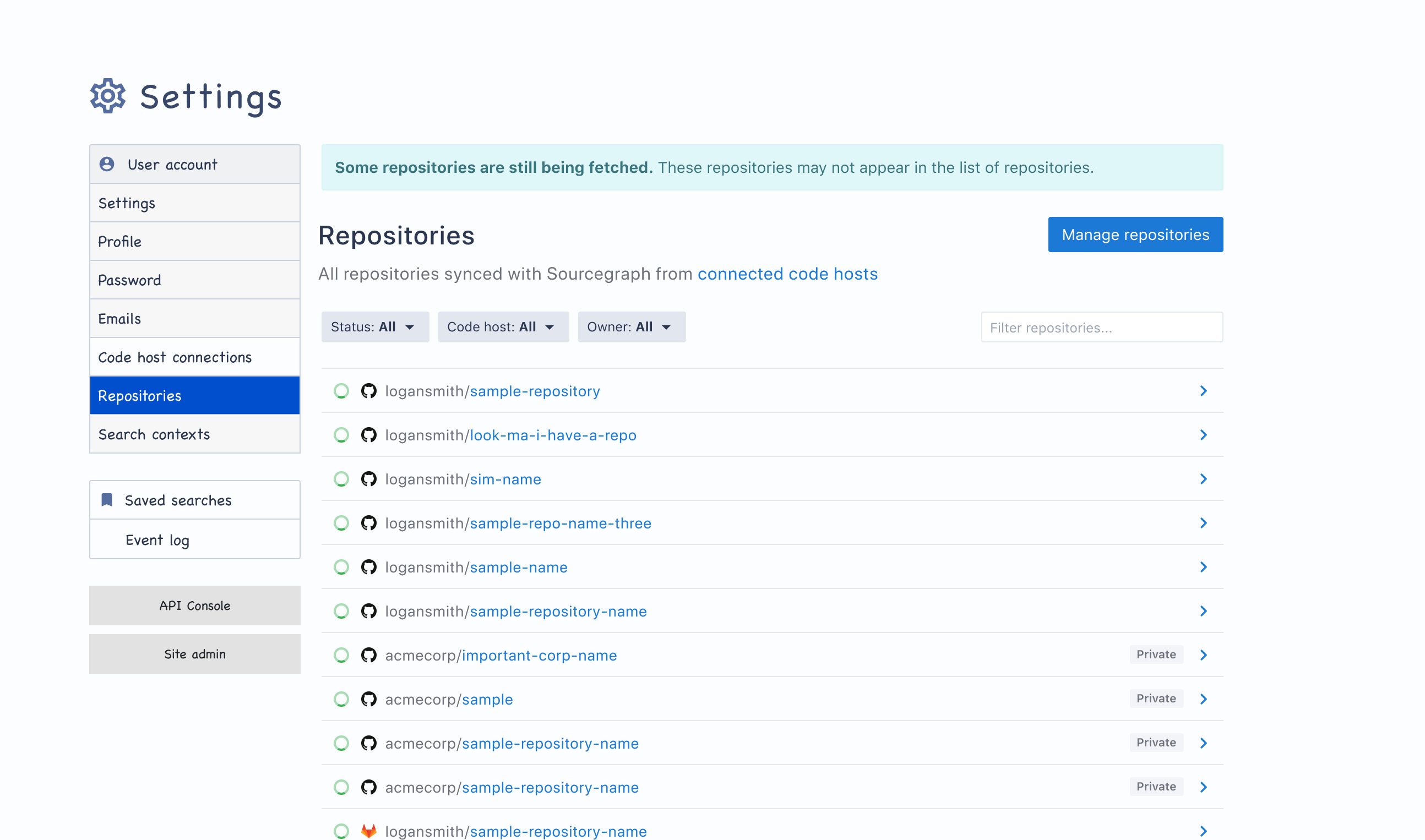This screenshot has width=1425, height=840.
Task: Open the Code host: All dropdown
Action: (503, 326)
